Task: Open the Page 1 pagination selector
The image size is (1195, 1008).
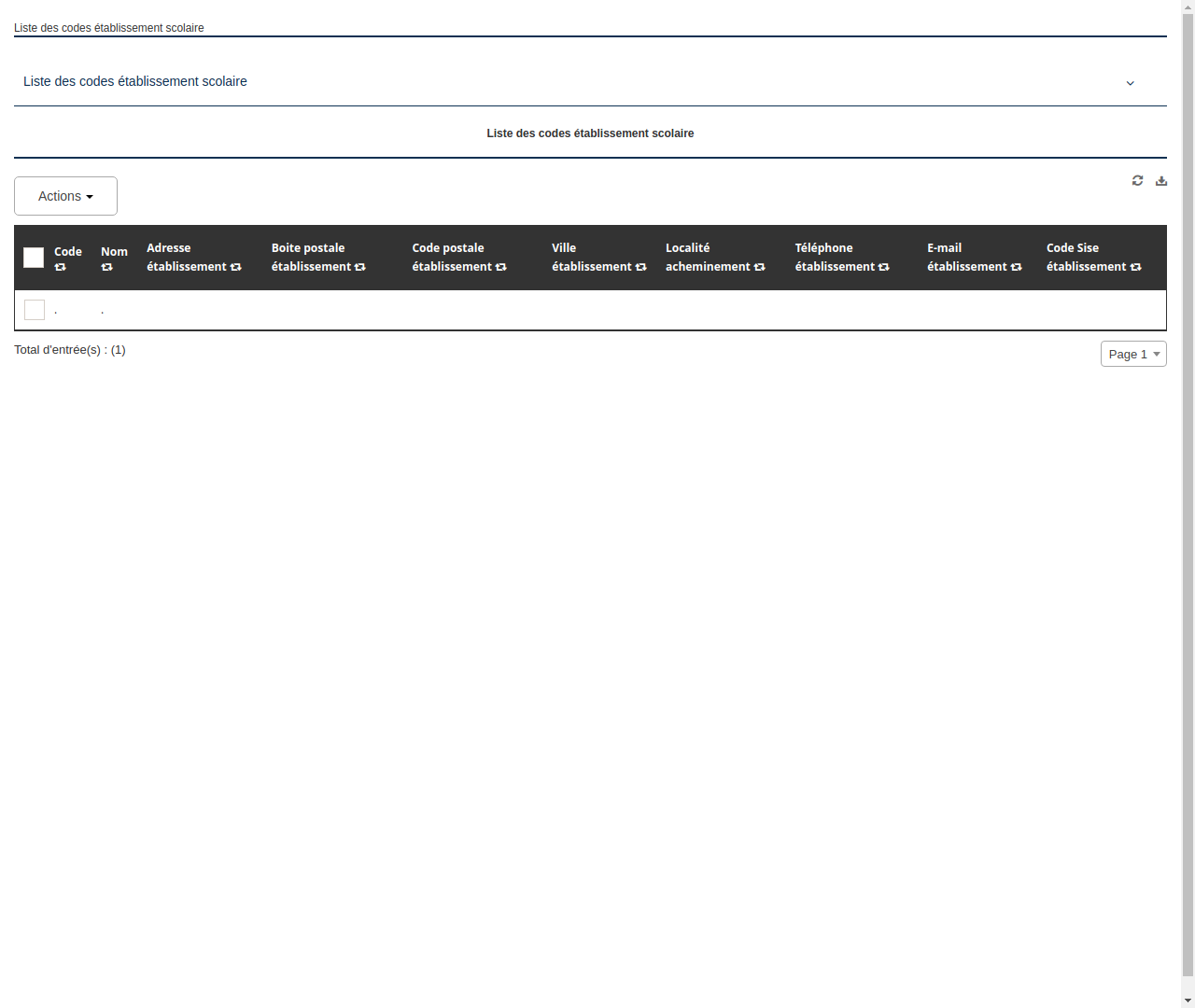Action: tap(1132, 354)
